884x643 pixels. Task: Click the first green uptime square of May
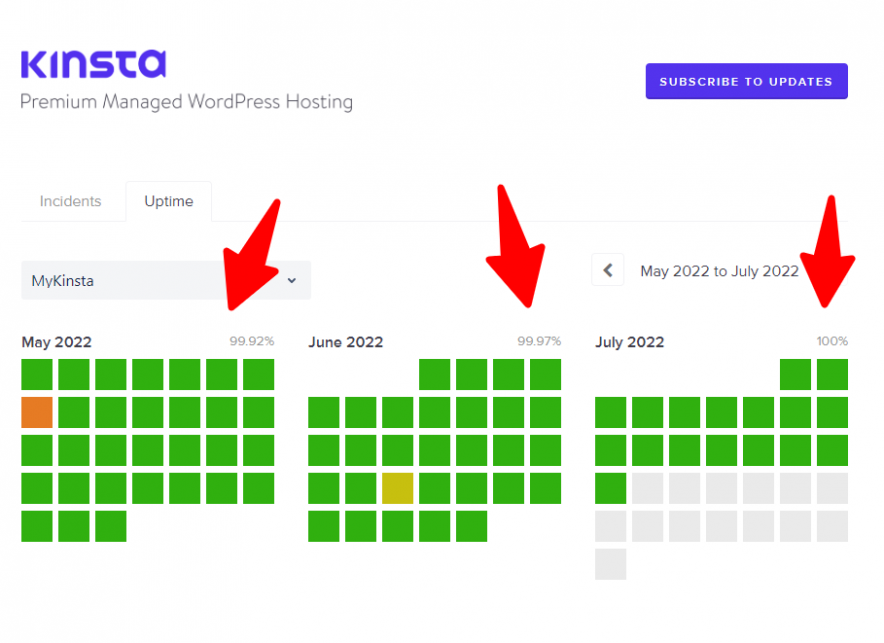[36, 374]
